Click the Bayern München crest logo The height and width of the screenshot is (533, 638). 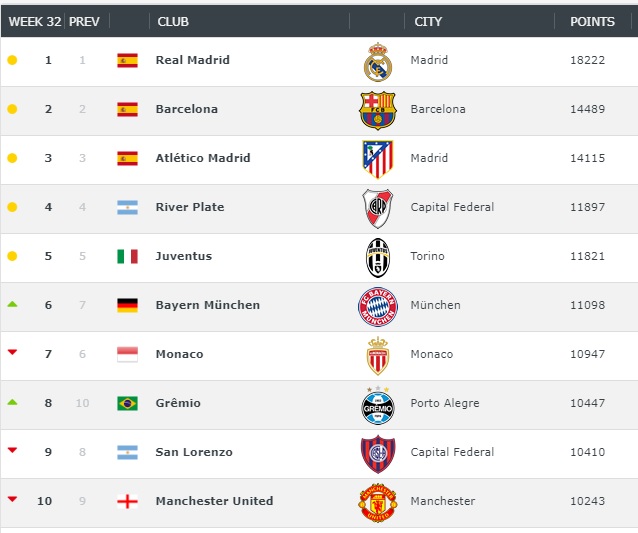(x=378, y=307)
